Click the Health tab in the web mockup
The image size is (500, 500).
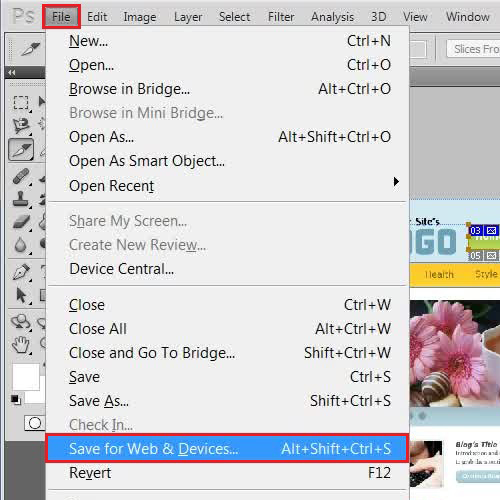coord(439,274)
